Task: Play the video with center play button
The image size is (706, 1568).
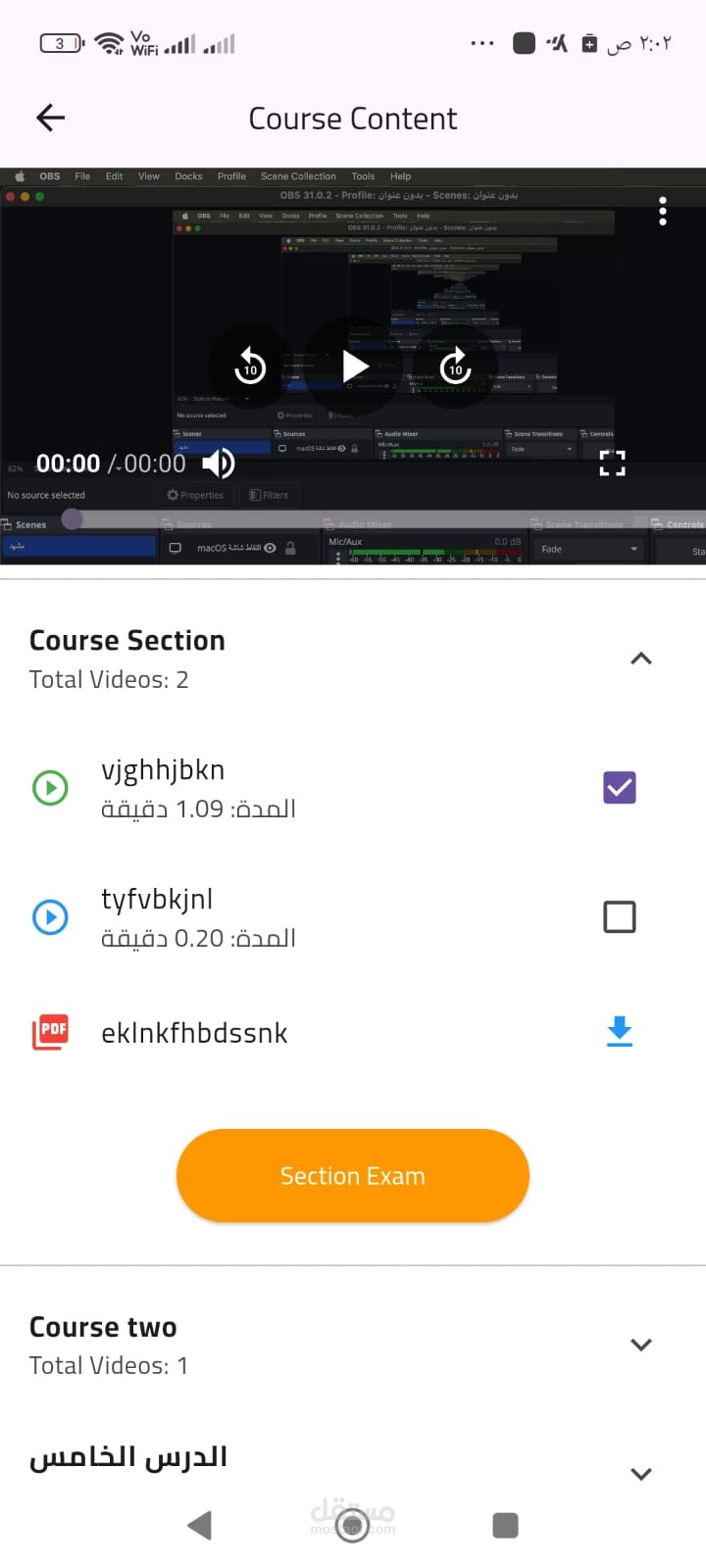Action: pos(354,367)
